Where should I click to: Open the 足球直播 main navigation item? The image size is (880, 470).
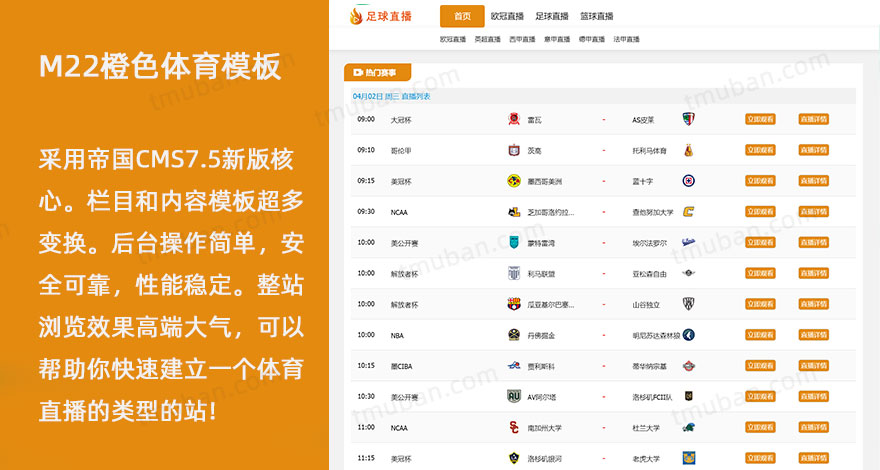[552, 16]
